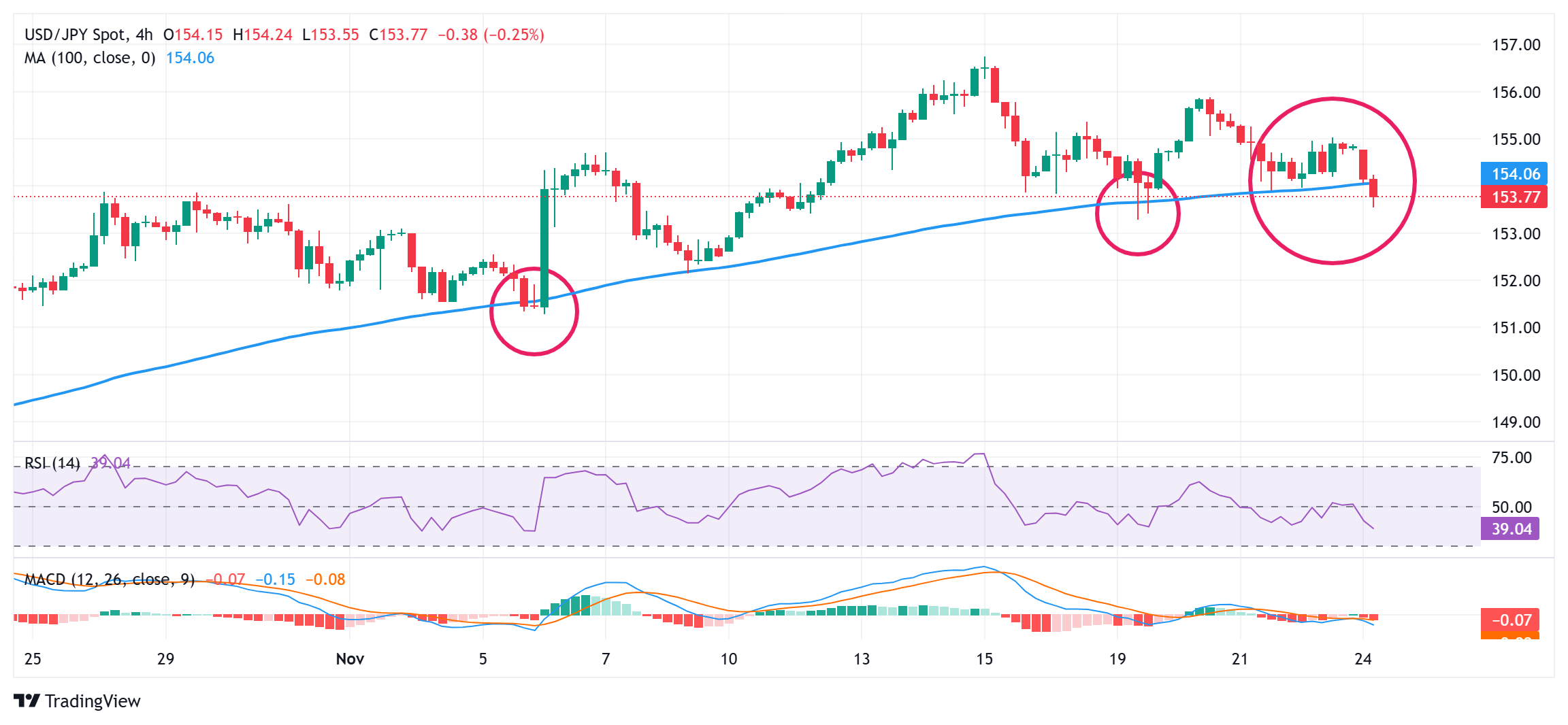
Task: Click the purple 39.04 RSI value tag
Action: pos(1510,528)
